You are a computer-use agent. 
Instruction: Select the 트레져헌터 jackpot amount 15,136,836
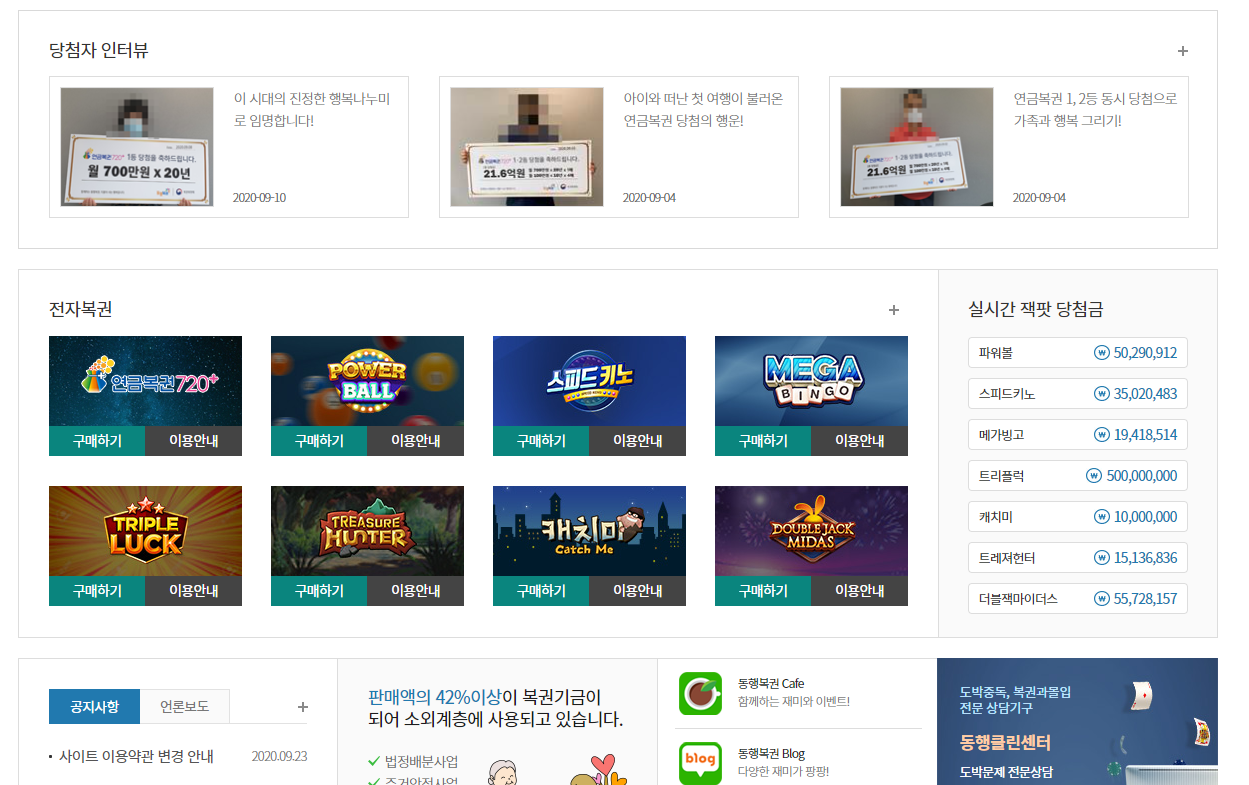pos(1145,558)
